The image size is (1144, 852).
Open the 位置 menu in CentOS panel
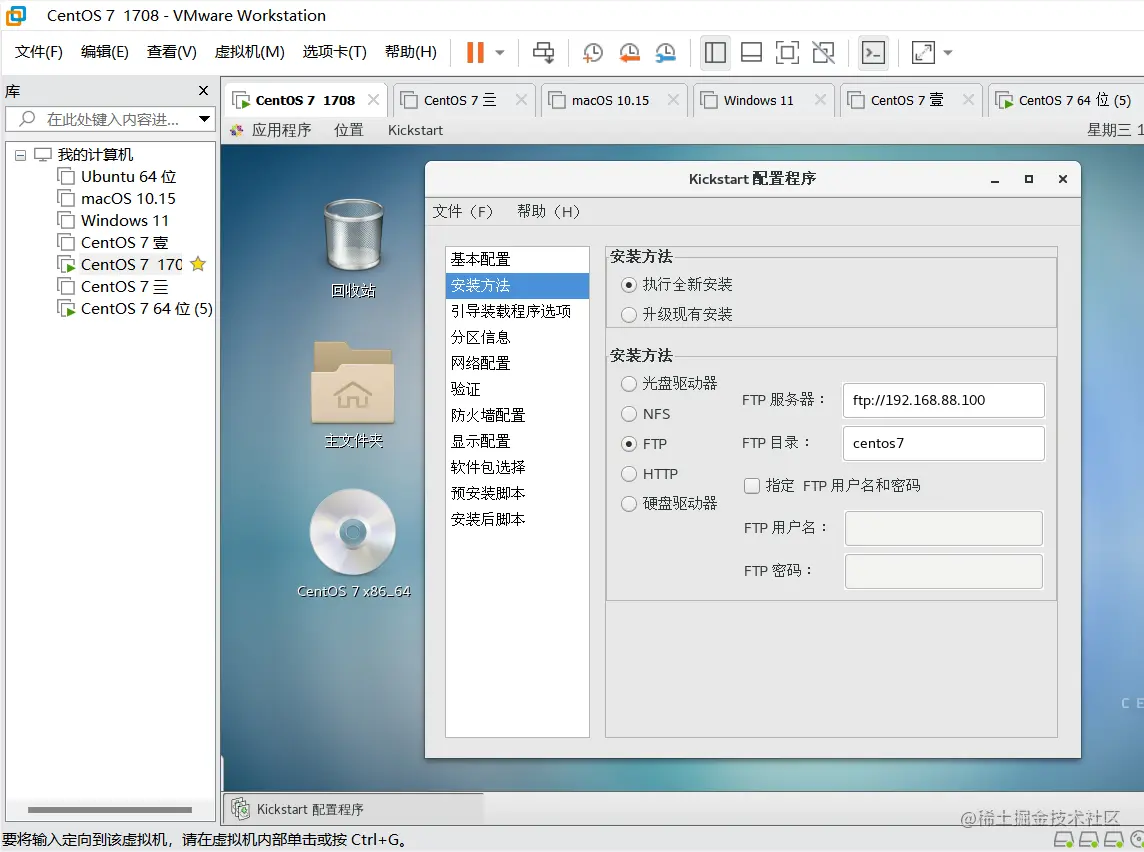tap(349, 130)
